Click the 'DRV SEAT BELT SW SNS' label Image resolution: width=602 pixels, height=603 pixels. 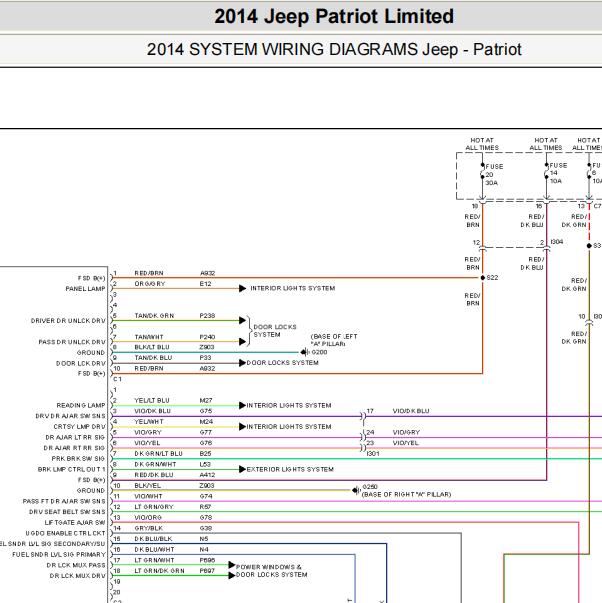click(x=67, y=512)
